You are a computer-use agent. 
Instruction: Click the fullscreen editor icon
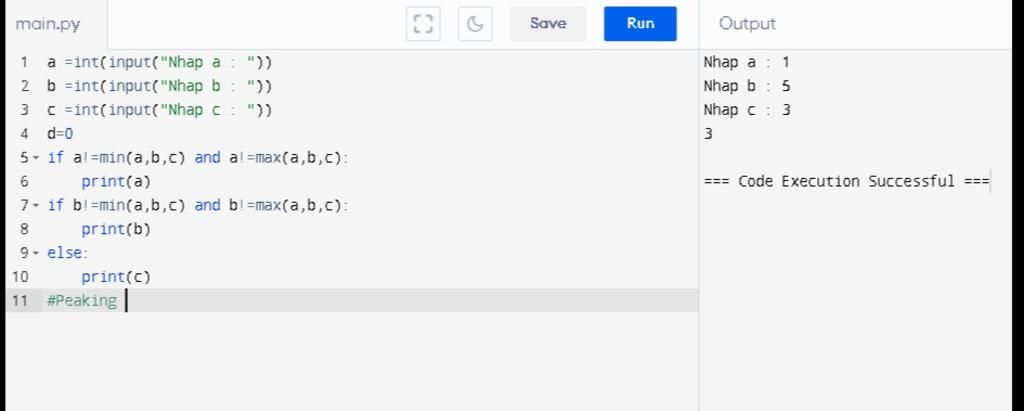(x=423, y=24)
